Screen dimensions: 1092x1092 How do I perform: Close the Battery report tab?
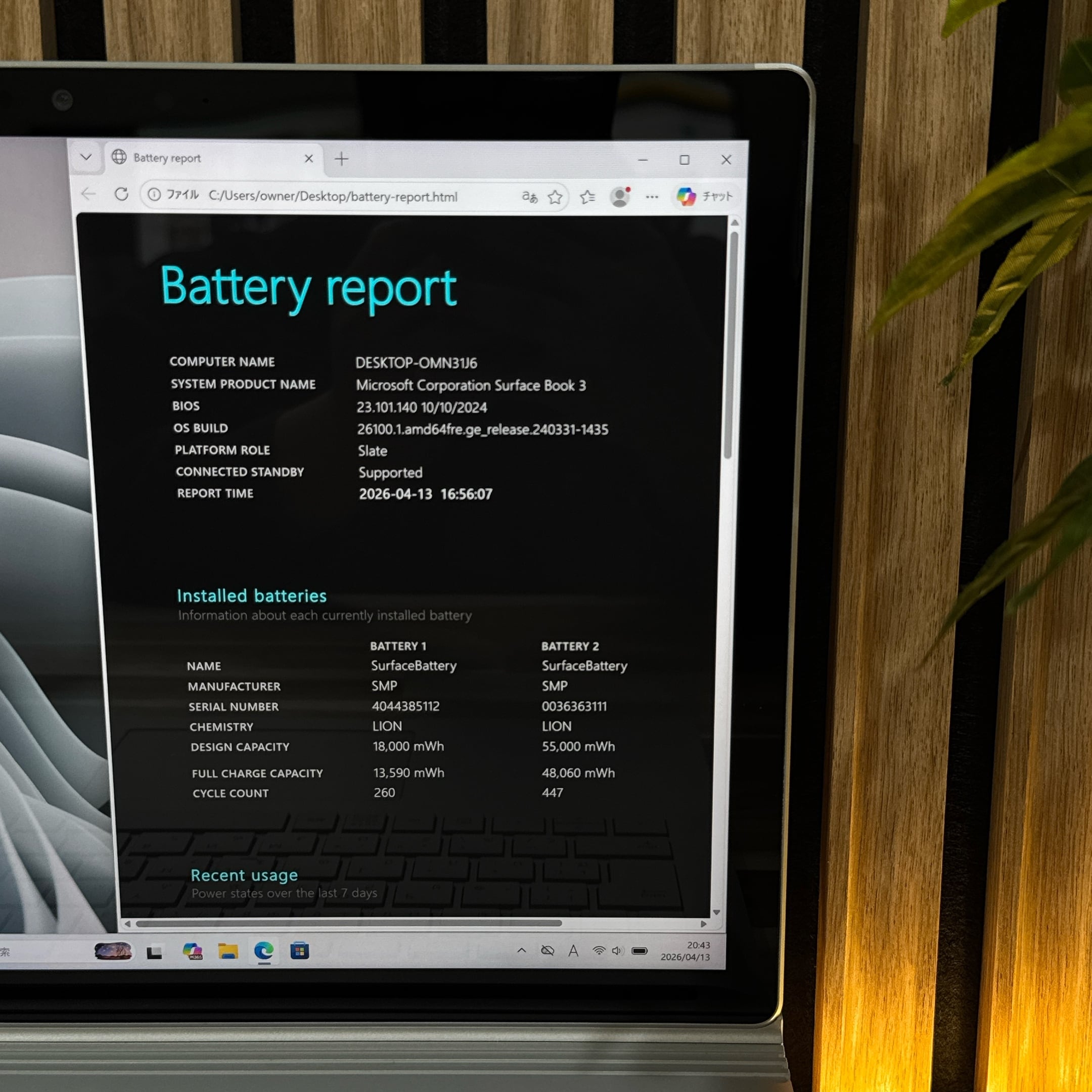[308, 159]
